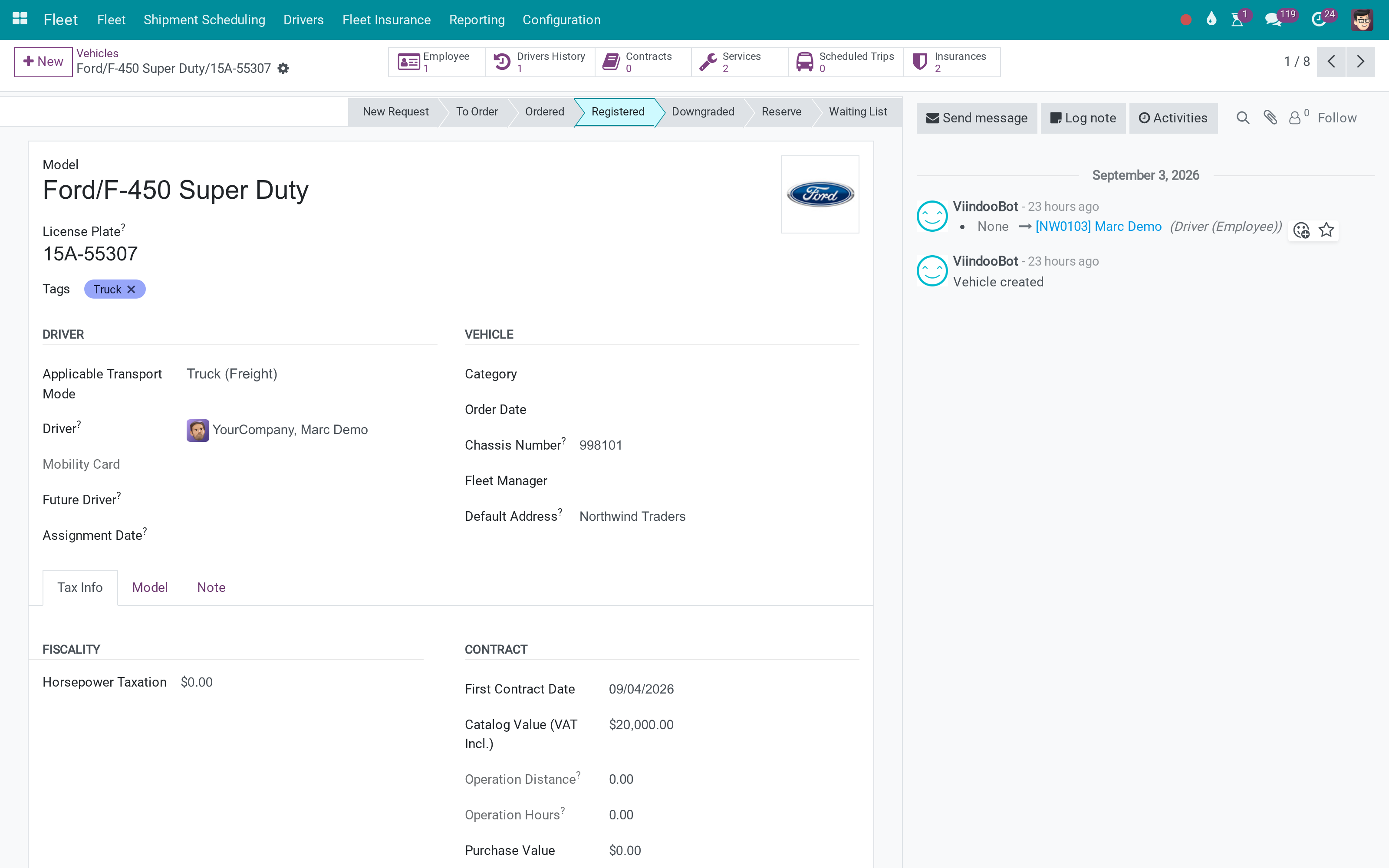Click Log note in chatter
This screenshot has width=1389, height=868.
pos(1083,118)
